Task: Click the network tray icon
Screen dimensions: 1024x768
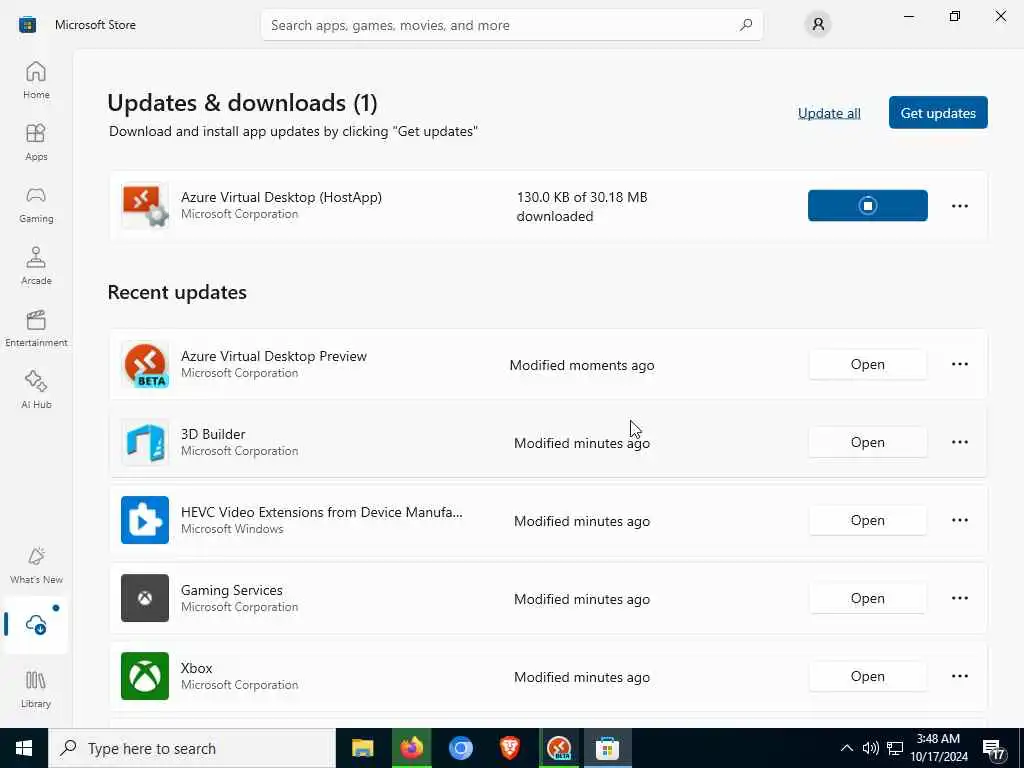Action: click(x=895, y=748)
